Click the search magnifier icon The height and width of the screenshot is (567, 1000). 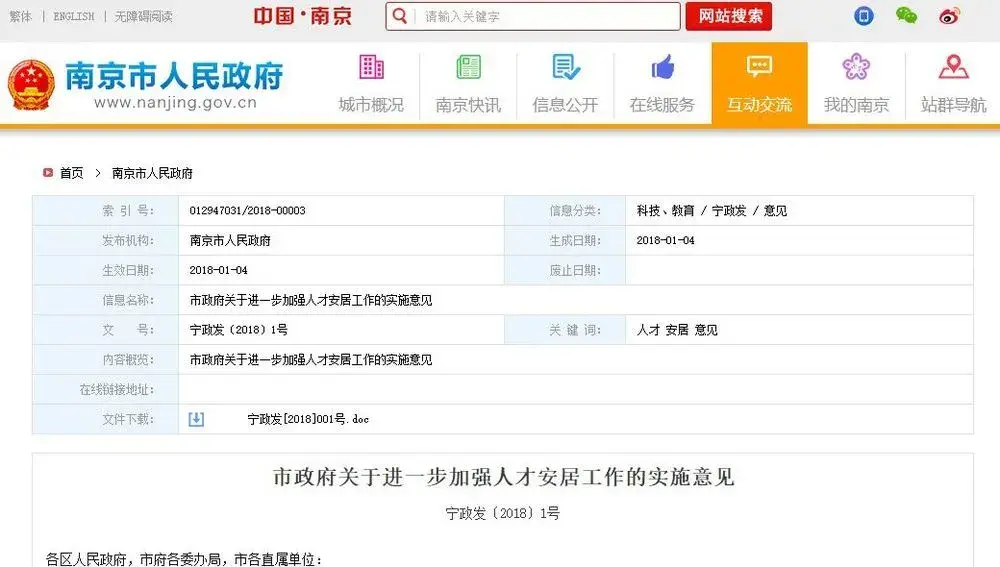click(400, 16)
